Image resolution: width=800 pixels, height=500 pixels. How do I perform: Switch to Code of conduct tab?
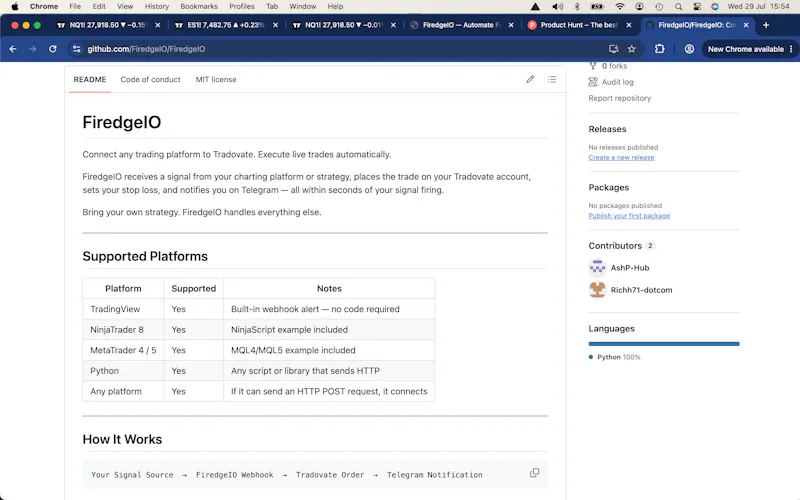[151, 80]
